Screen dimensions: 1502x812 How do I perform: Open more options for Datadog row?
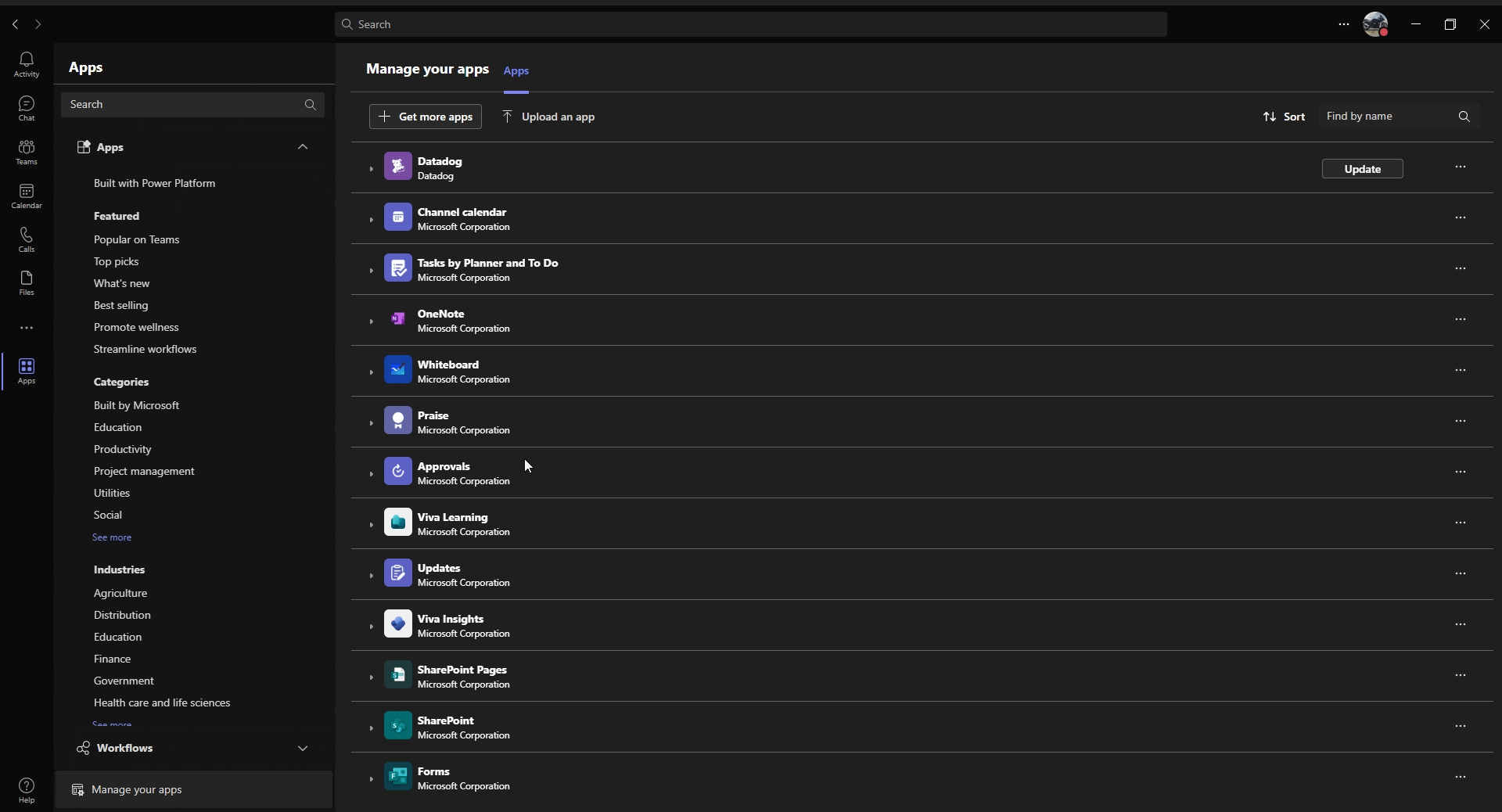pyautogui.click(x=1461, y=167)
